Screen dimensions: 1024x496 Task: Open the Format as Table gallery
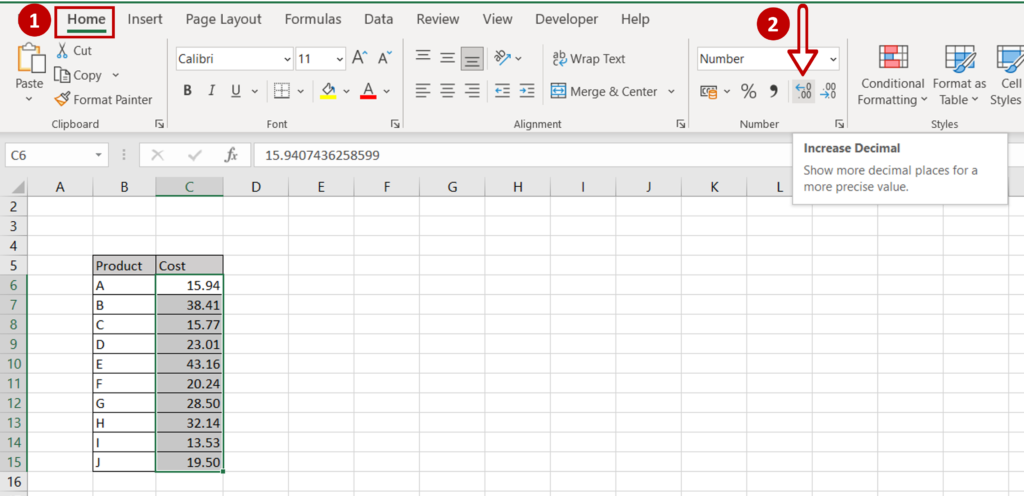[x=959, y=76]
